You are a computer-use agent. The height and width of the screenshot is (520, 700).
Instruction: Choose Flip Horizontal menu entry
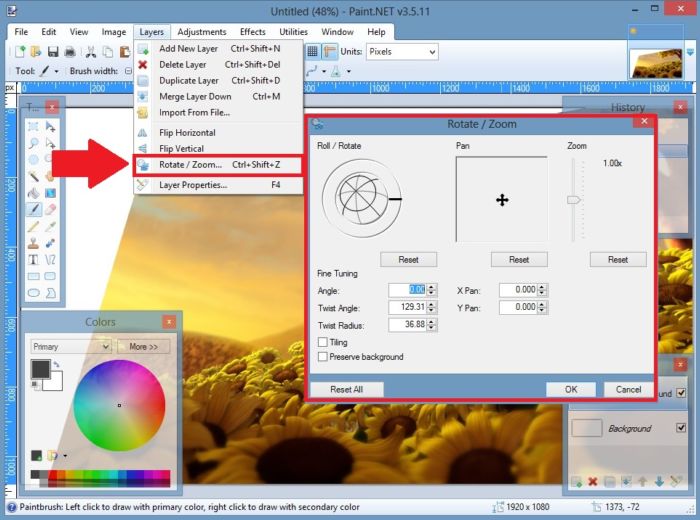[x=218, y=133]
